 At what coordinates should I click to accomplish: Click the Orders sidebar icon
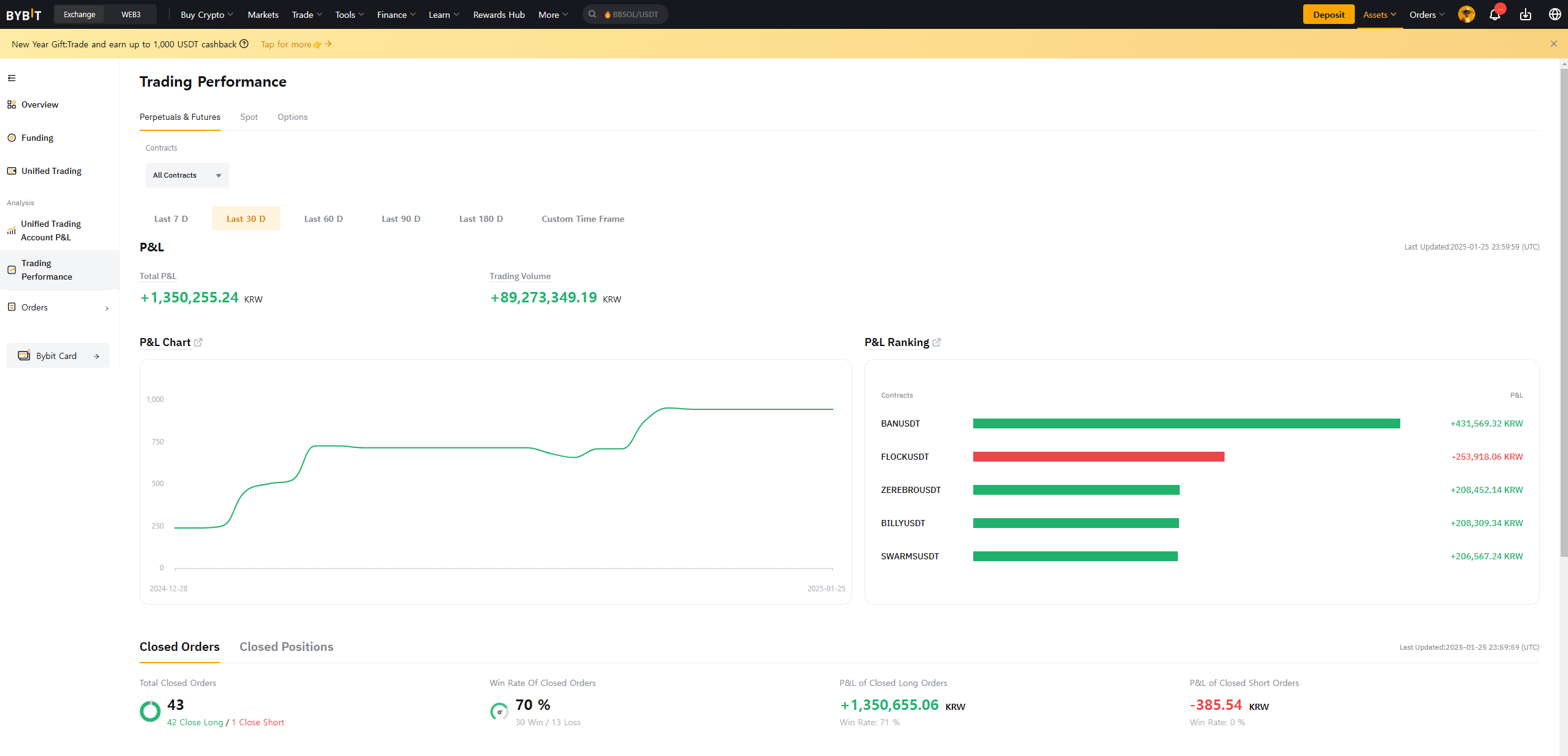point(12,307)
